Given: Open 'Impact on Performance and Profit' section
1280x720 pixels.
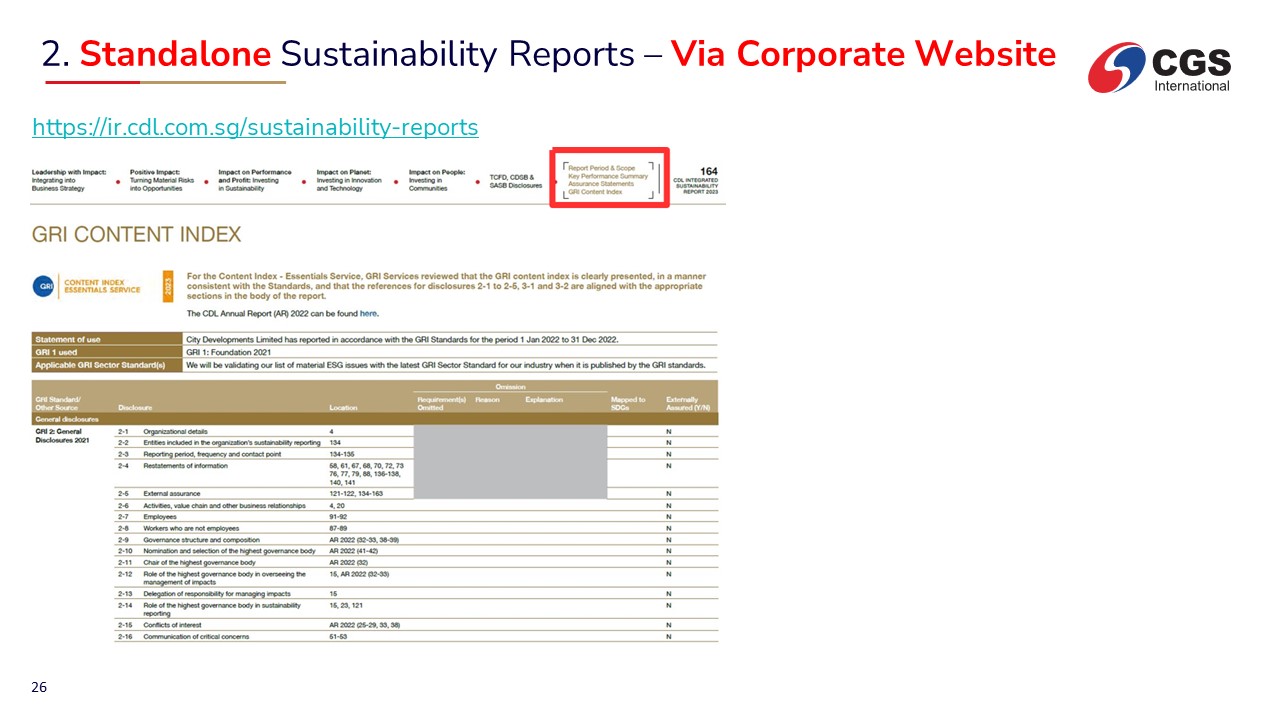Looking at the screenshot, I should [255, 180].
